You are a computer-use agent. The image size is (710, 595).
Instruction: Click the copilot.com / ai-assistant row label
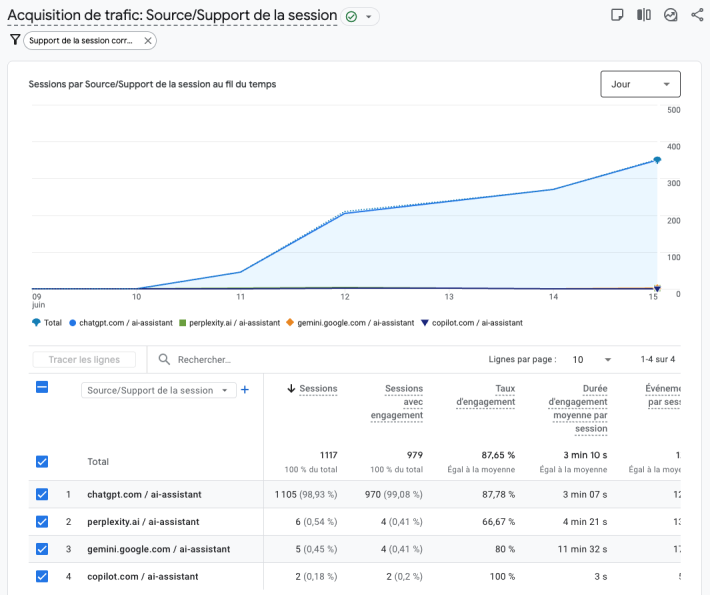143,576
